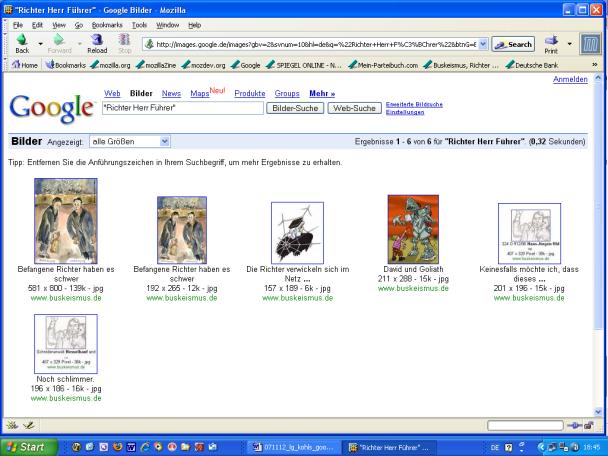Launch Firefox from the quick launch bar

pos(117,447)
